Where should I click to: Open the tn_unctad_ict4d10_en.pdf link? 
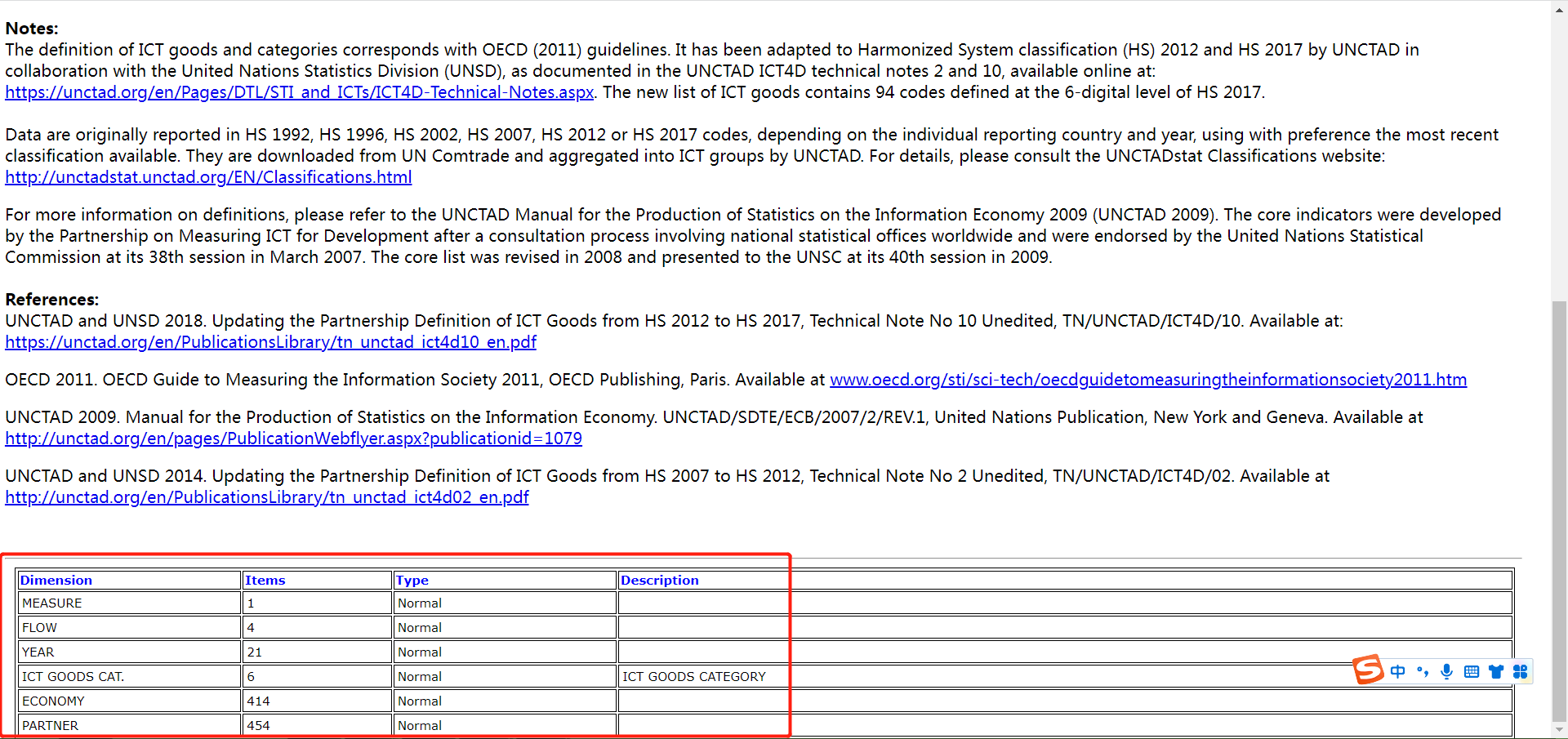pos(270,342)
